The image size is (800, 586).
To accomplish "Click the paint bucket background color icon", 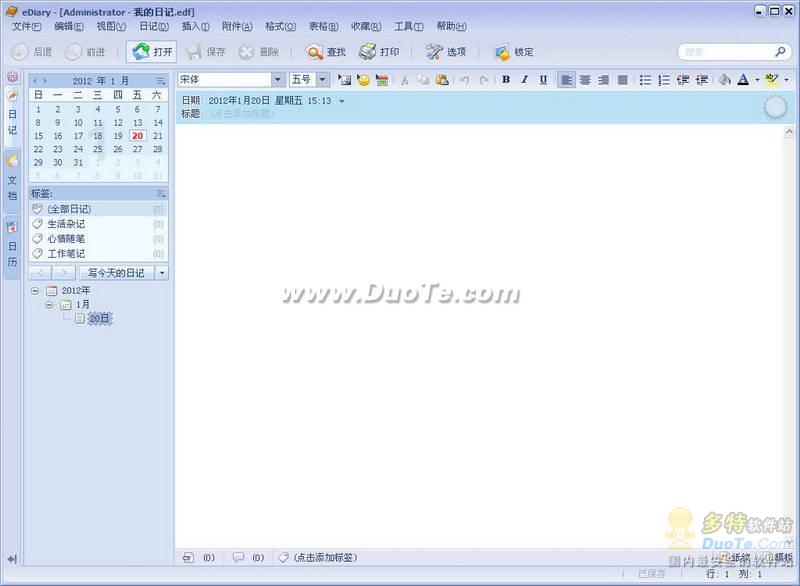I will [x=724, y=80].
